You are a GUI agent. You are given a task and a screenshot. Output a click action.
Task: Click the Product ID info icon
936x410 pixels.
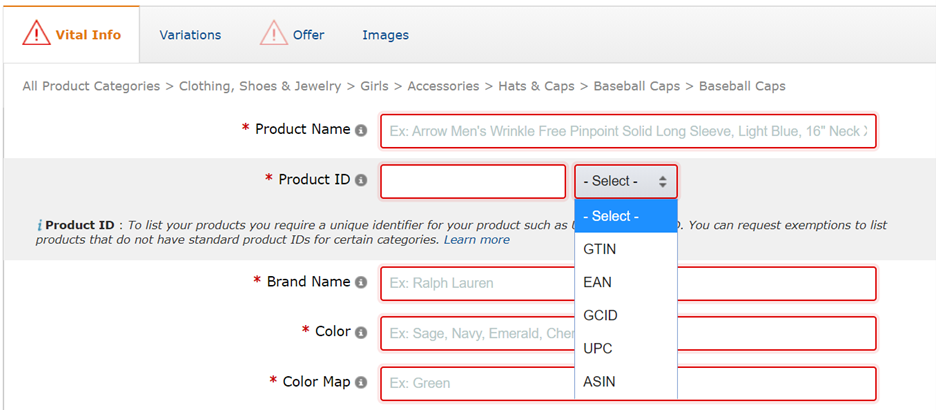point(361,180)
